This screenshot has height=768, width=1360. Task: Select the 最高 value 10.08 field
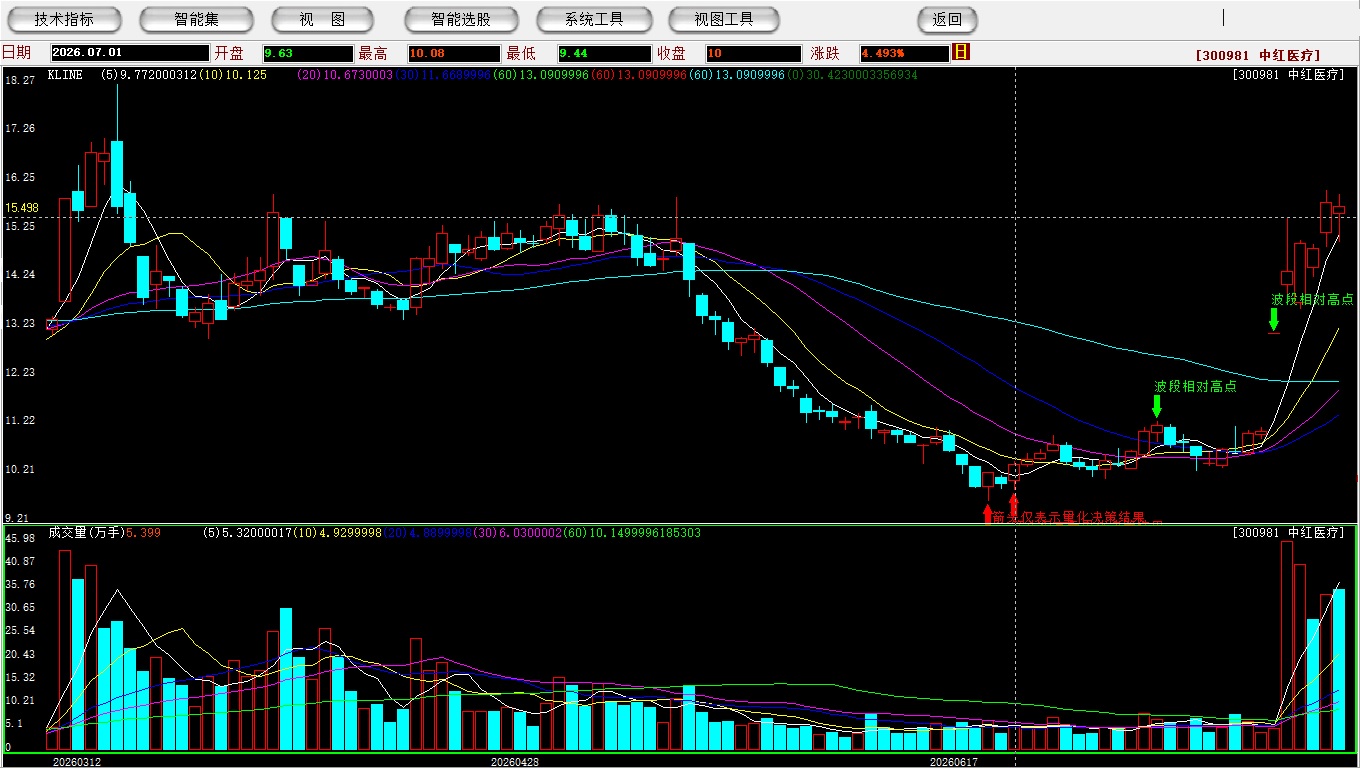coord(454,53)
